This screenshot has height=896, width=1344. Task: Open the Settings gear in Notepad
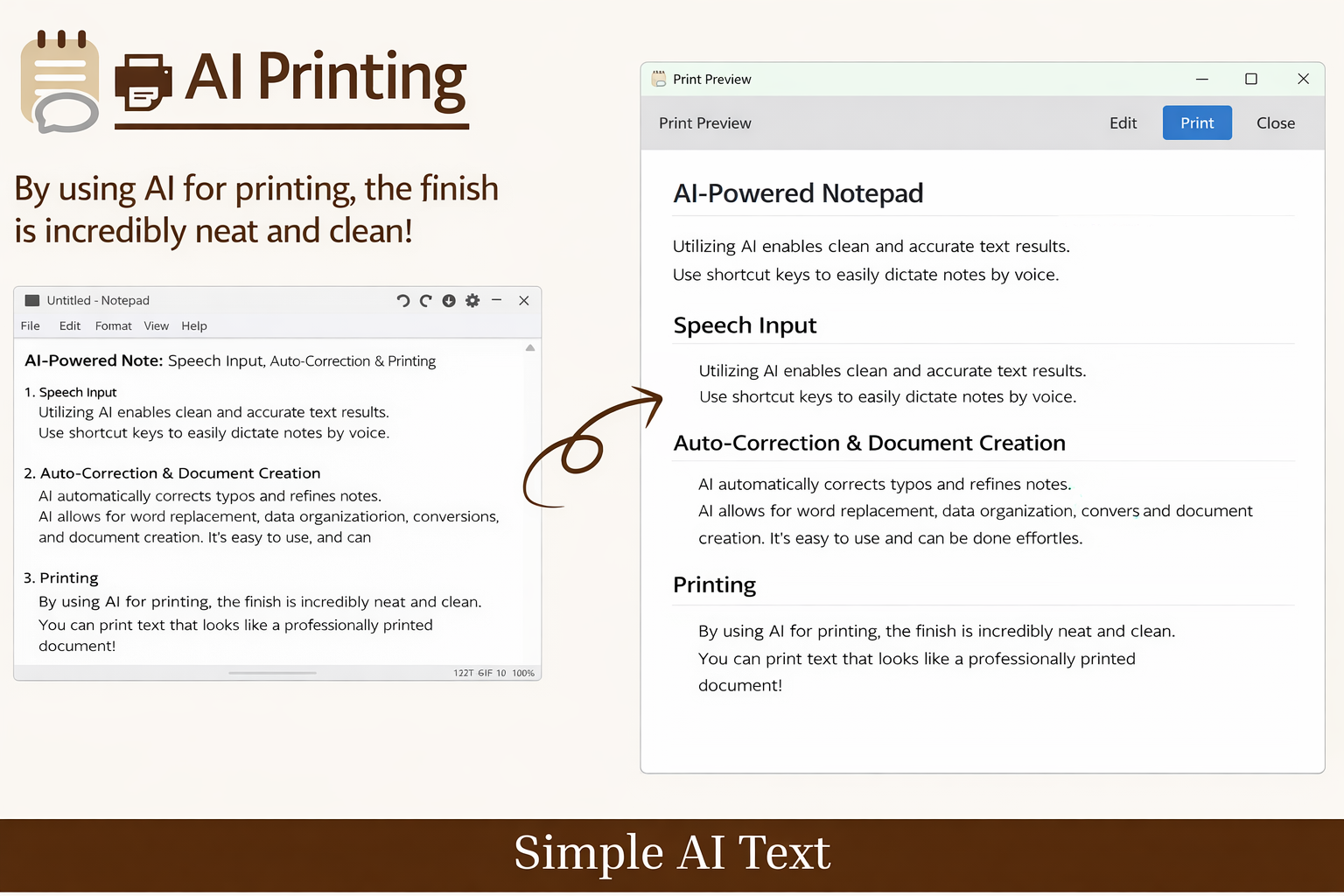coord(472,300)
